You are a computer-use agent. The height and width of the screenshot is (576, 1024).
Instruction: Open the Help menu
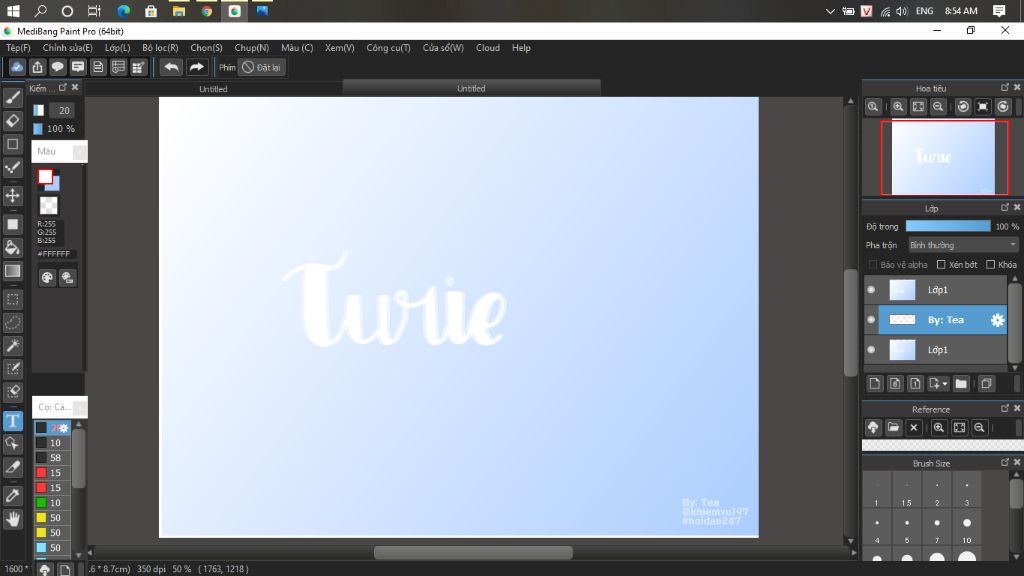tap(521, 48)
